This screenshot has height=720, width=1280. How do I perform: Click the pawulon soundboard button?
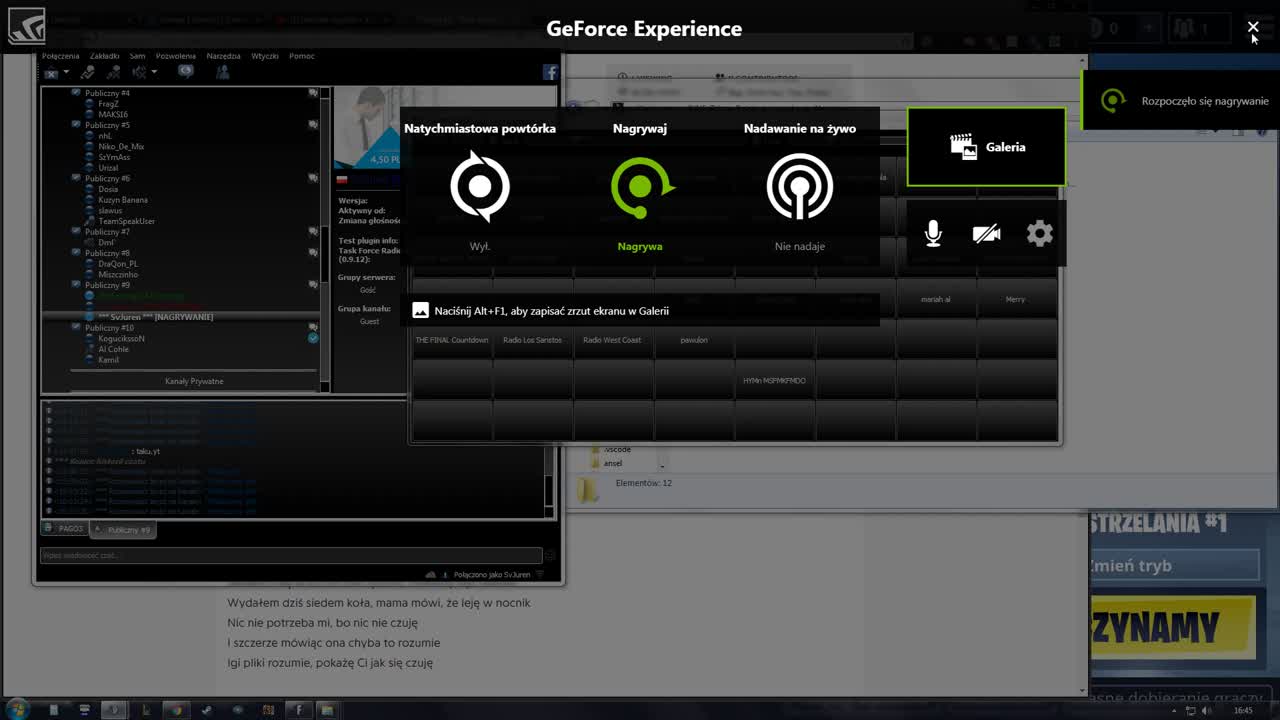pyautogui.click(x=694, y=340)
